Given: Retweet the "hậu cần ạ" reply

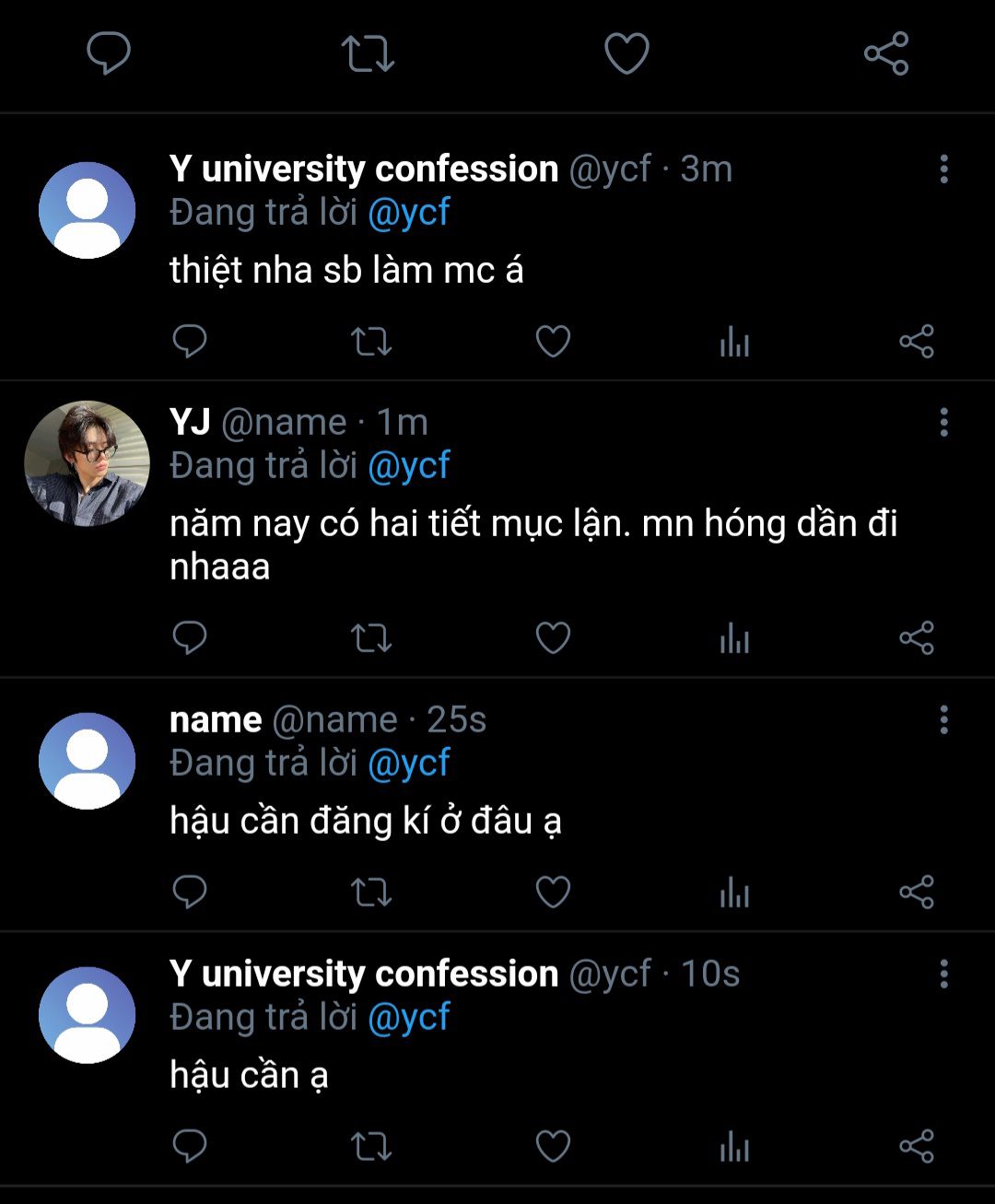Looking at the screenshot, I should [x=371, y=1146].
